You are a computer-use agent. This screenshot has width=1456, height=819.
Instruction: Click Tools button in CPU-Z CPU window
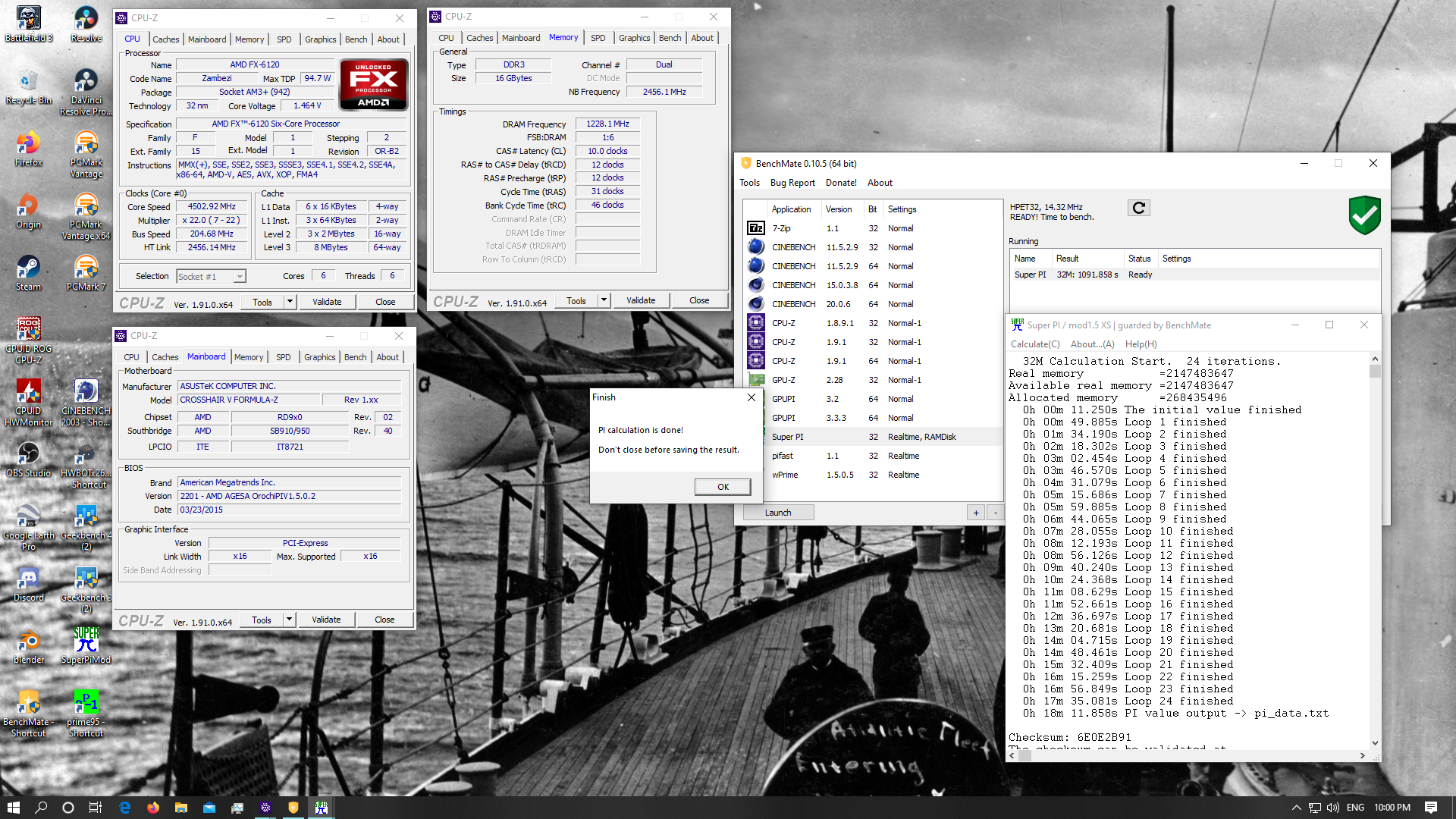click(x=262, y=302)
